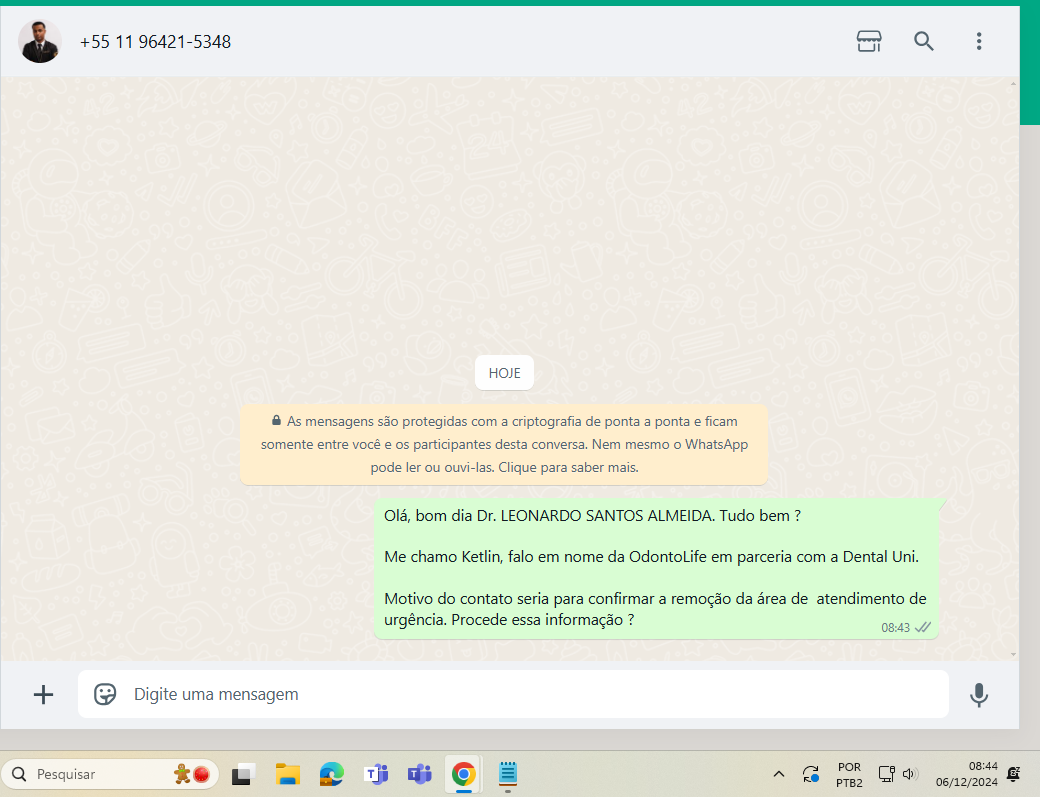This screenshot has width=1040, height=797.
Task: Switch to Google Chrome in the taskbar
Action: [464, 774]
